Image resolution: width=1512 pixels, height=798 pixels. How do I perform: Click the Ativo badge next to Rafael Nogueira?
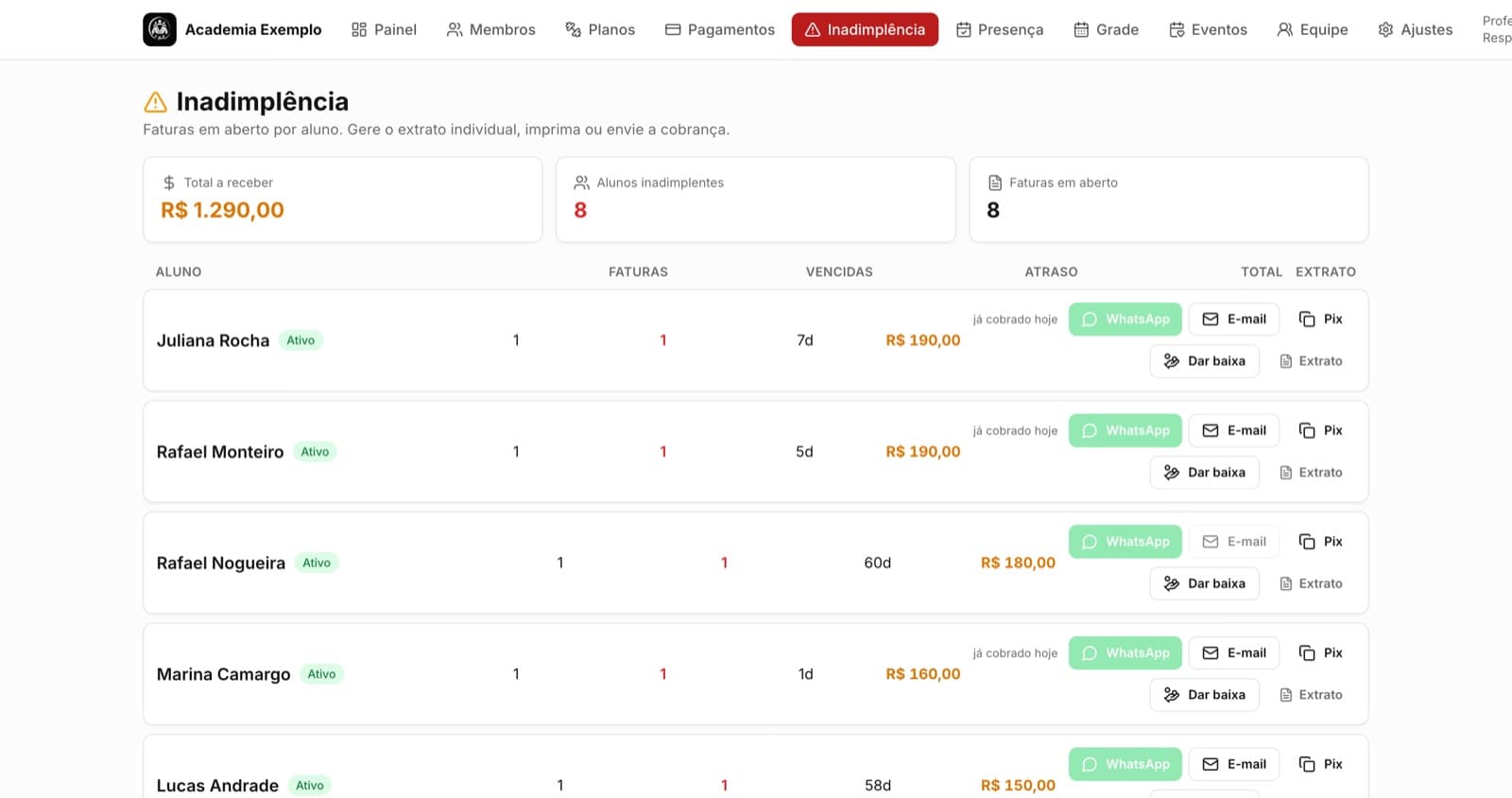click(317, 563)
